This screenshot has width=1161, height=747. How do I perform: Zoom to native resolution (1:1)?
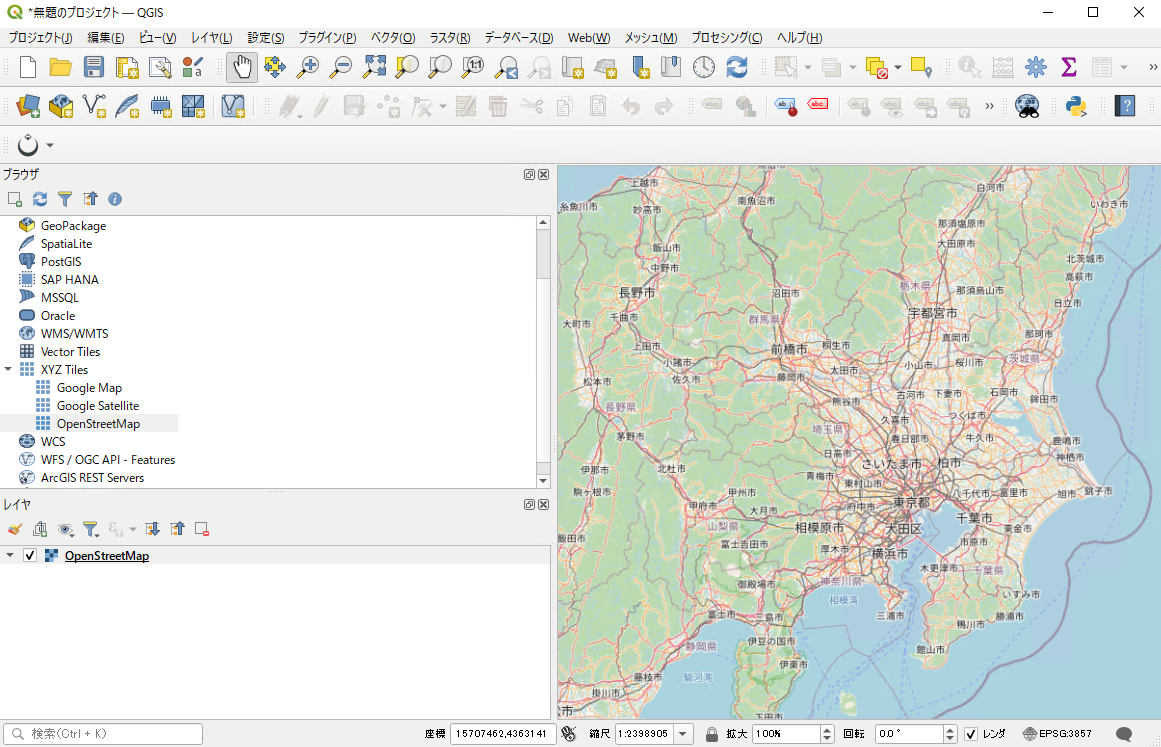click(x=473, y=67)
